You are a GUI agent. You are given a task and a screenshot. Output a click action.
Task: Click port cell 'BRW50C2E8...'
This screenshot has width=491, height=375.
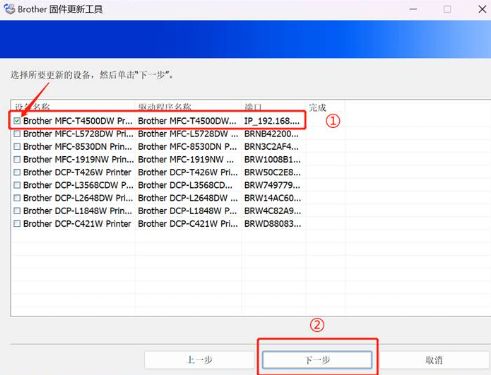[272, 172]
